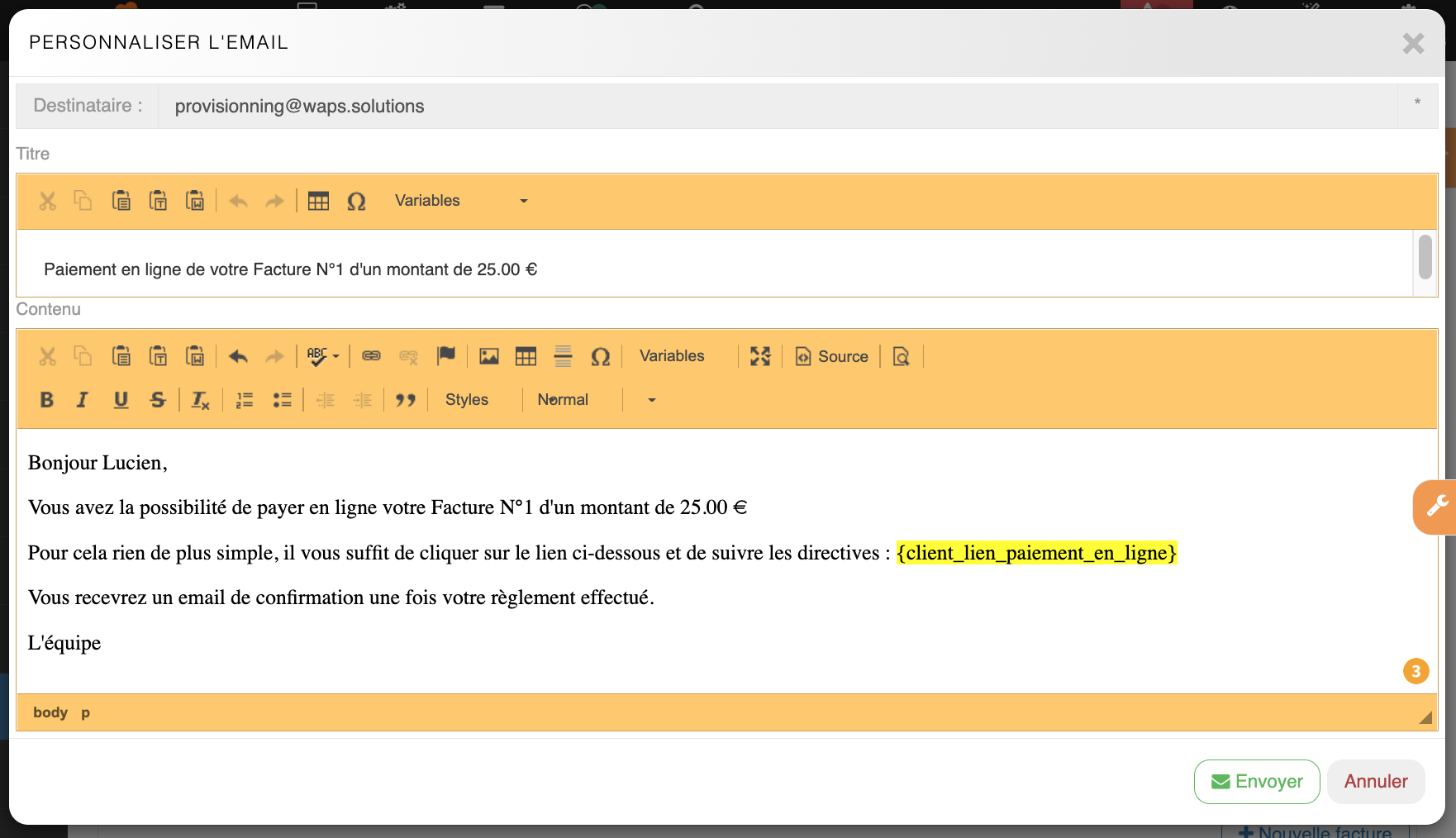Insert a table in the Titre editor
The width and height of the screenshot is (1456, 838).
point(318,201)
